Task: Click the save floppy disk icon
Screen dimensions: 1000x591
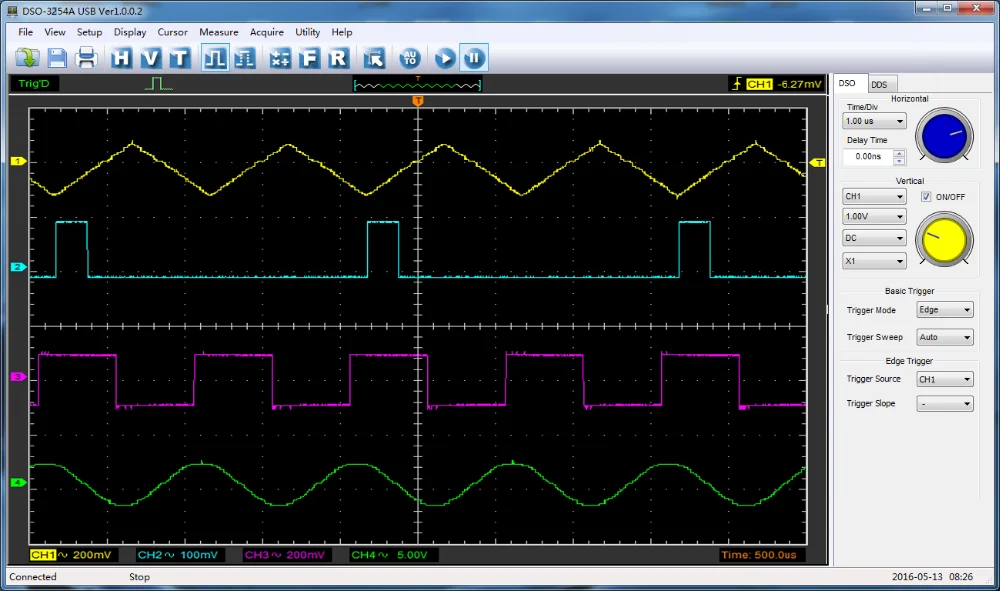Action: click(57, 58)
